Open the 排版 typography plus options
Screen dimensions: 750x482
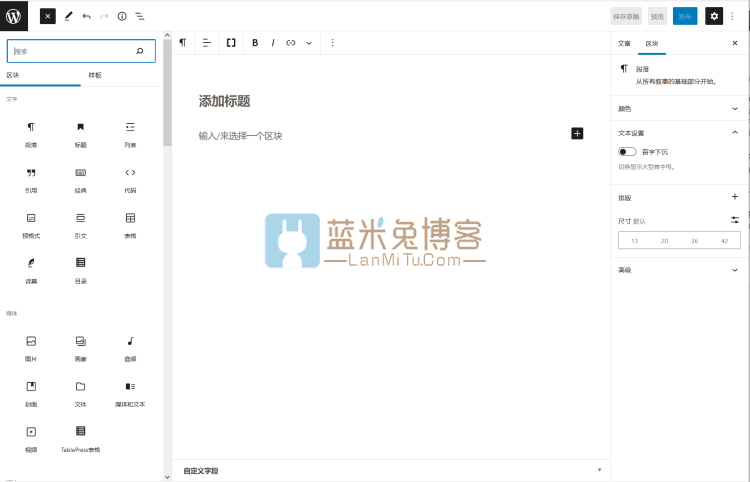735,197
